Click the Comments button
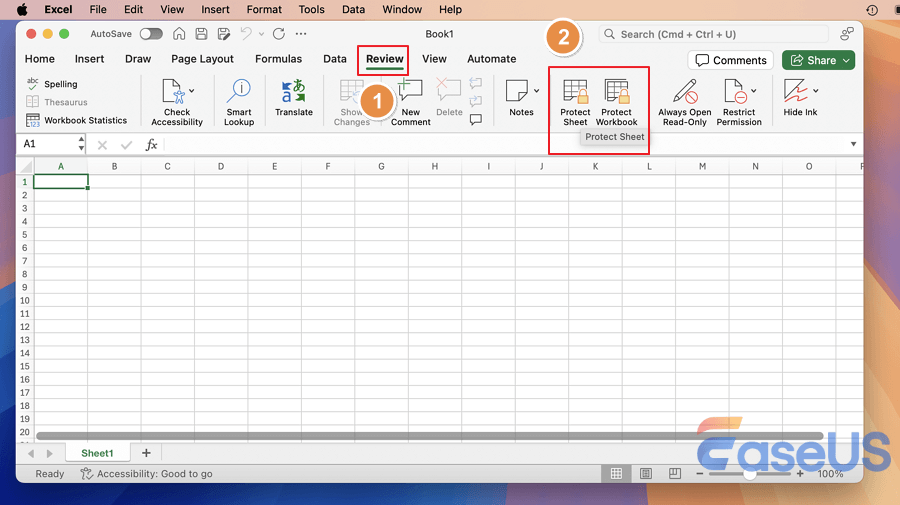900x505 pixels. click(x=730, y=60)
